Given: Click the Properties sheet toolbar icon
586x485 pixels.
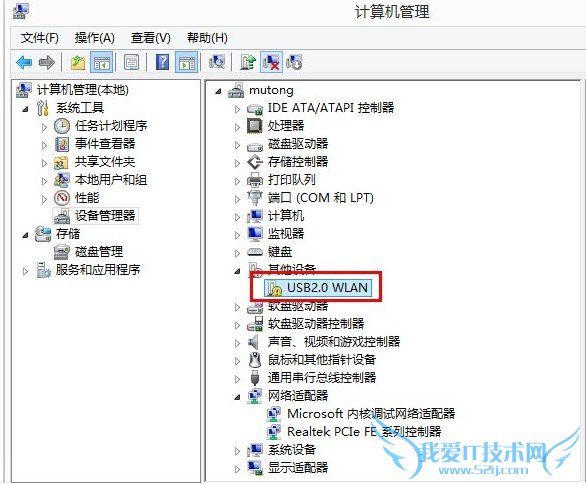Looking at the screenshot, I should 131,62.
